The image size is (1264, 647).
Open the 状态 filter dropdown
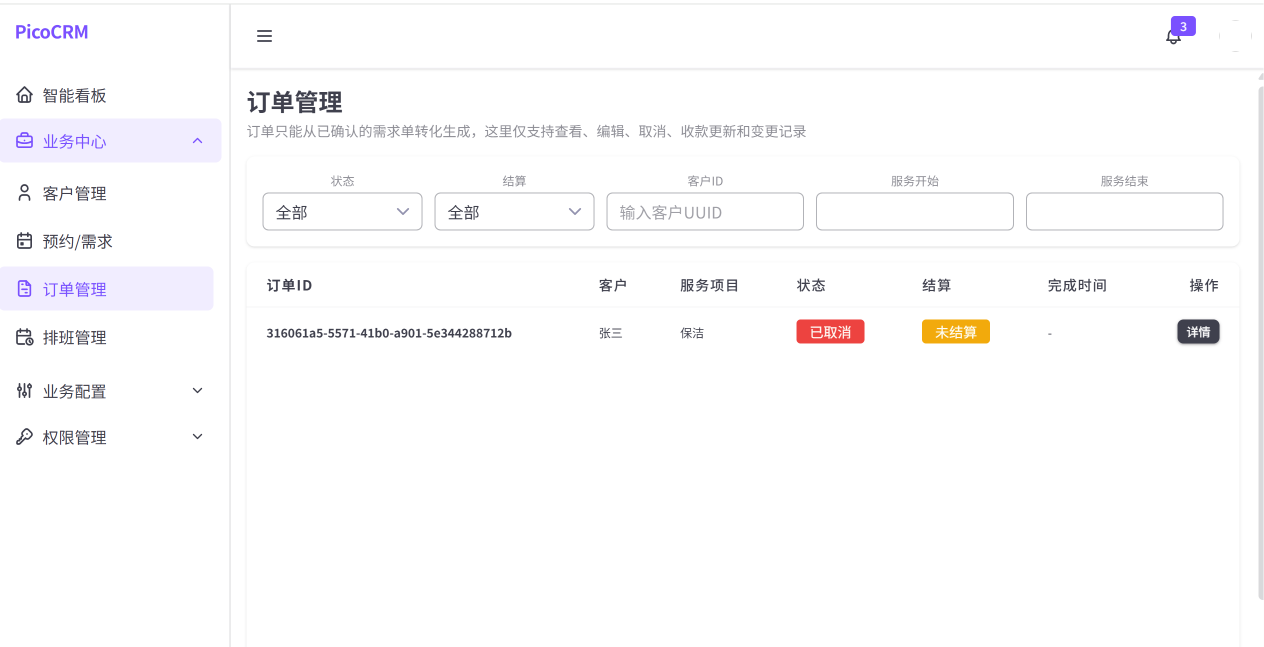343,212
